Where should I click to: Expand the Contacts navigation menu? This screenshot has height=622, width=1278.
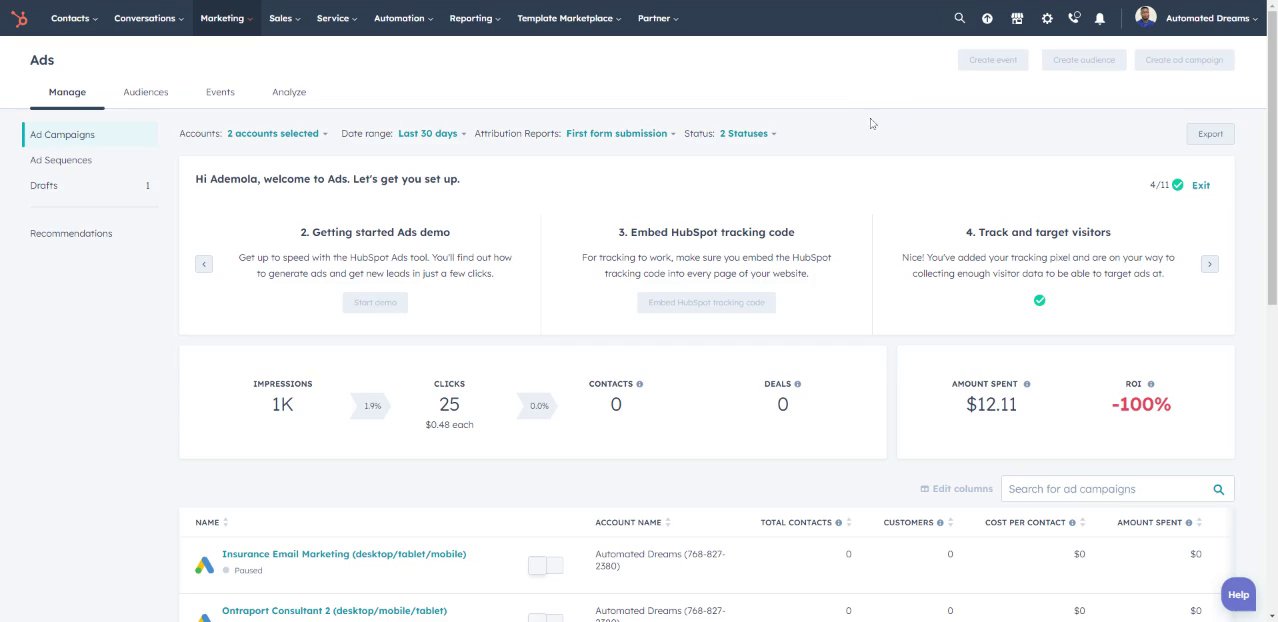click(x=74, y=18)
